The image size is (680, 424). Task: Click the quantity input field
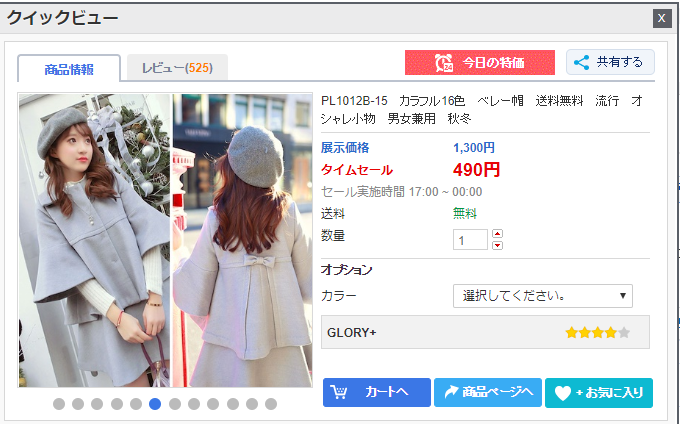(470, 240)
